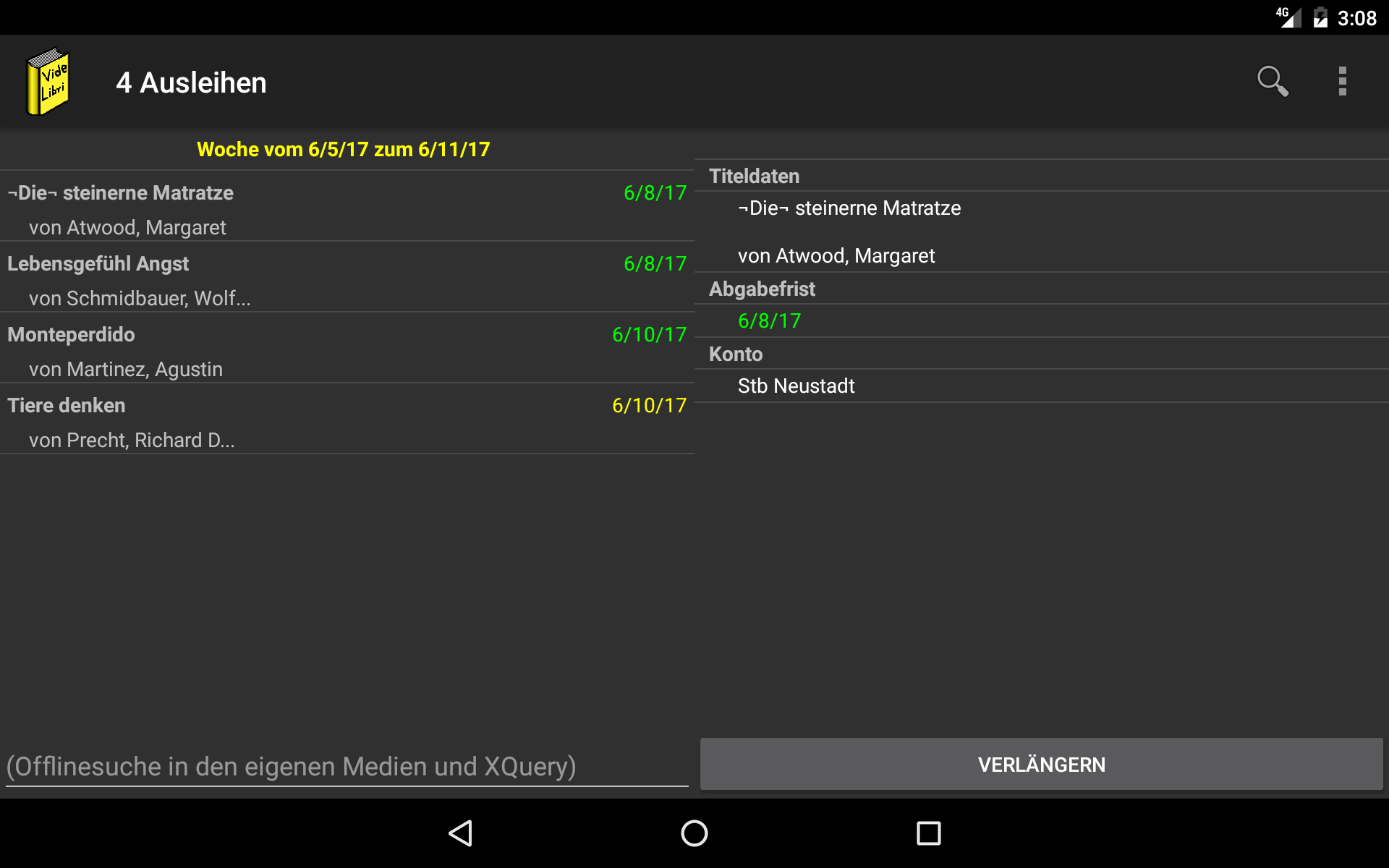Image resolution: width=1389 pixels, height=868 pixels.
Task: Tap the clock showing 3:08
Action: coord(1356,18)
